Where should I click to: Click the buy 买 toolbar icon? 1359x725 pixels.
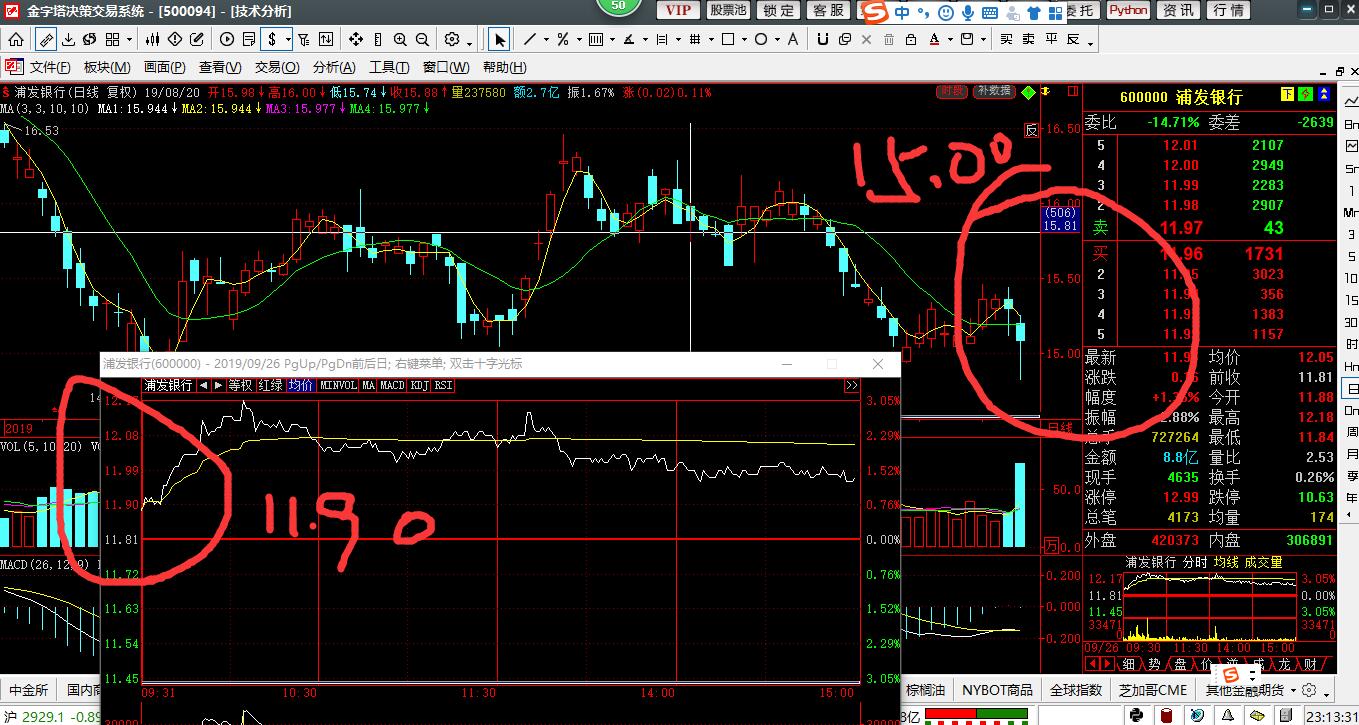[x=1006, y=39]
